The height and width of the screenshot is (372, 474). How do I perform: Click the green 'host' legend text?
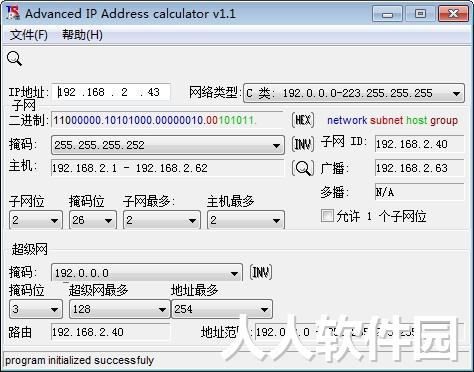click(x=417, y=120)
